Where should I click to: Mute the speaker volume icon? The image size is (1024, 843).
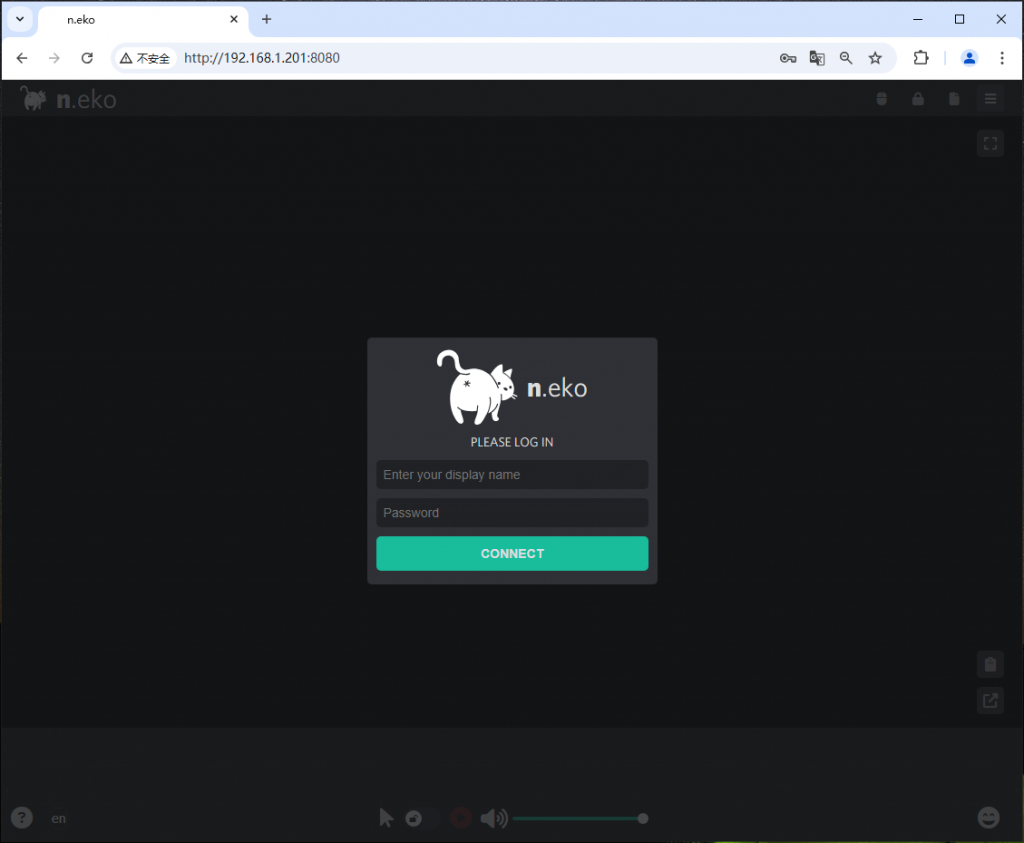pos(493,819)
